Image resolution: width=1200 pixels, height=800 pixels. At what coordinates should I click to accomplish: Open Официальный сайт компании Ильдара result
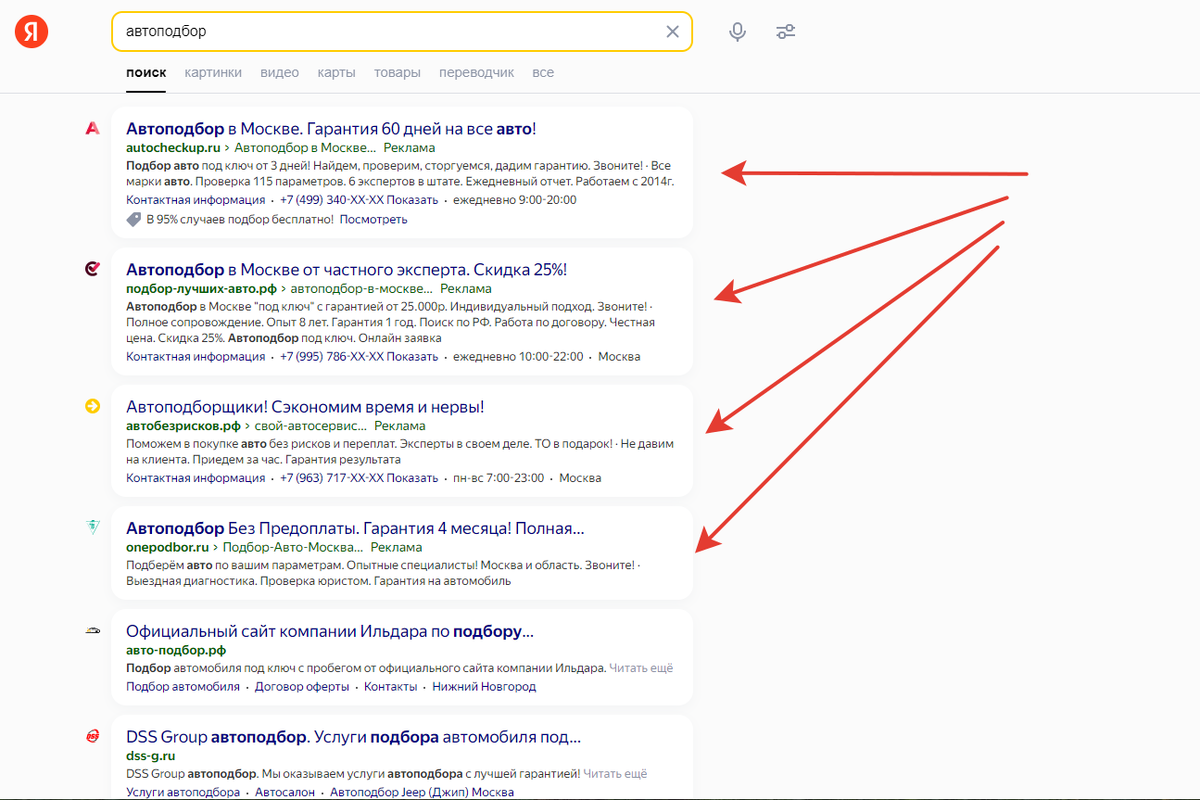coord(330,631)
